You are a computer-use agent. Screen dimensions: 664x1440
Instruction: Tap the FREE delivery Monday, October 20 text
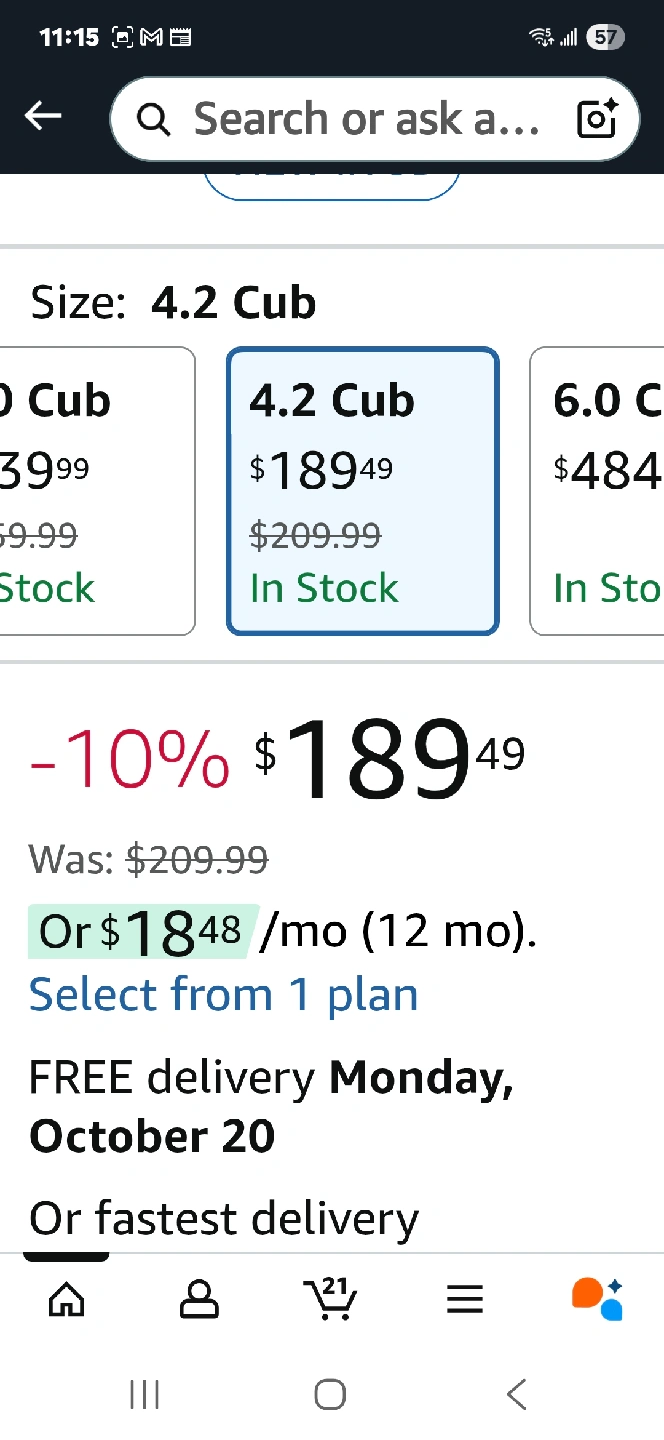click(x=271, y=1106)
